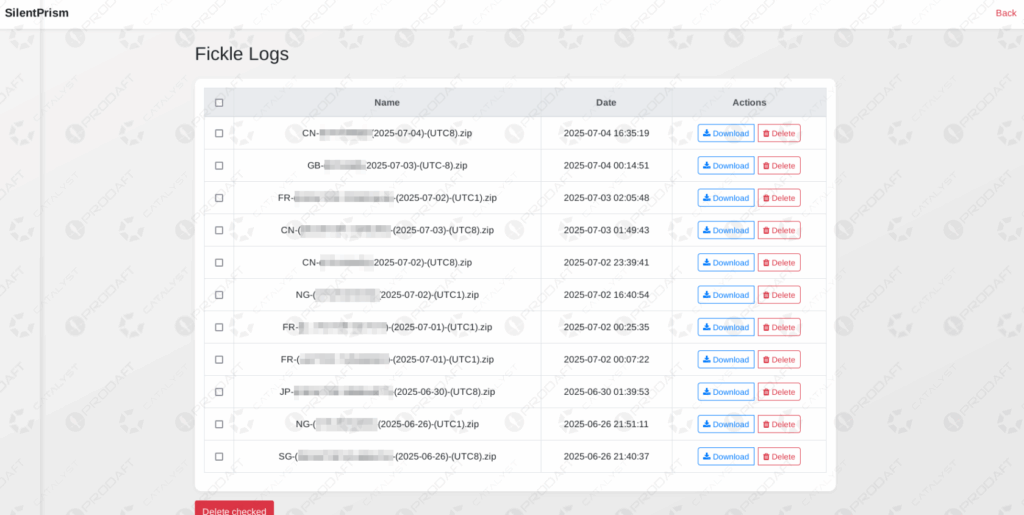The image size is (1024, 515).
Task: Click the date cell 2025-07-03 02:05:48
Action: (606, 198)
